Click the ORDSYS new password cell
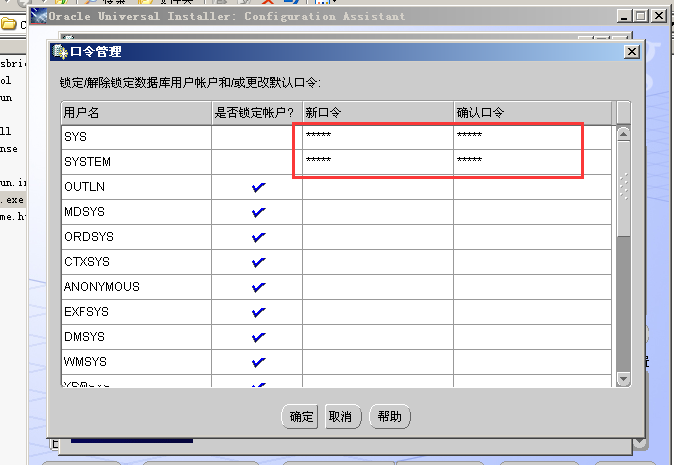 point(378,237)
